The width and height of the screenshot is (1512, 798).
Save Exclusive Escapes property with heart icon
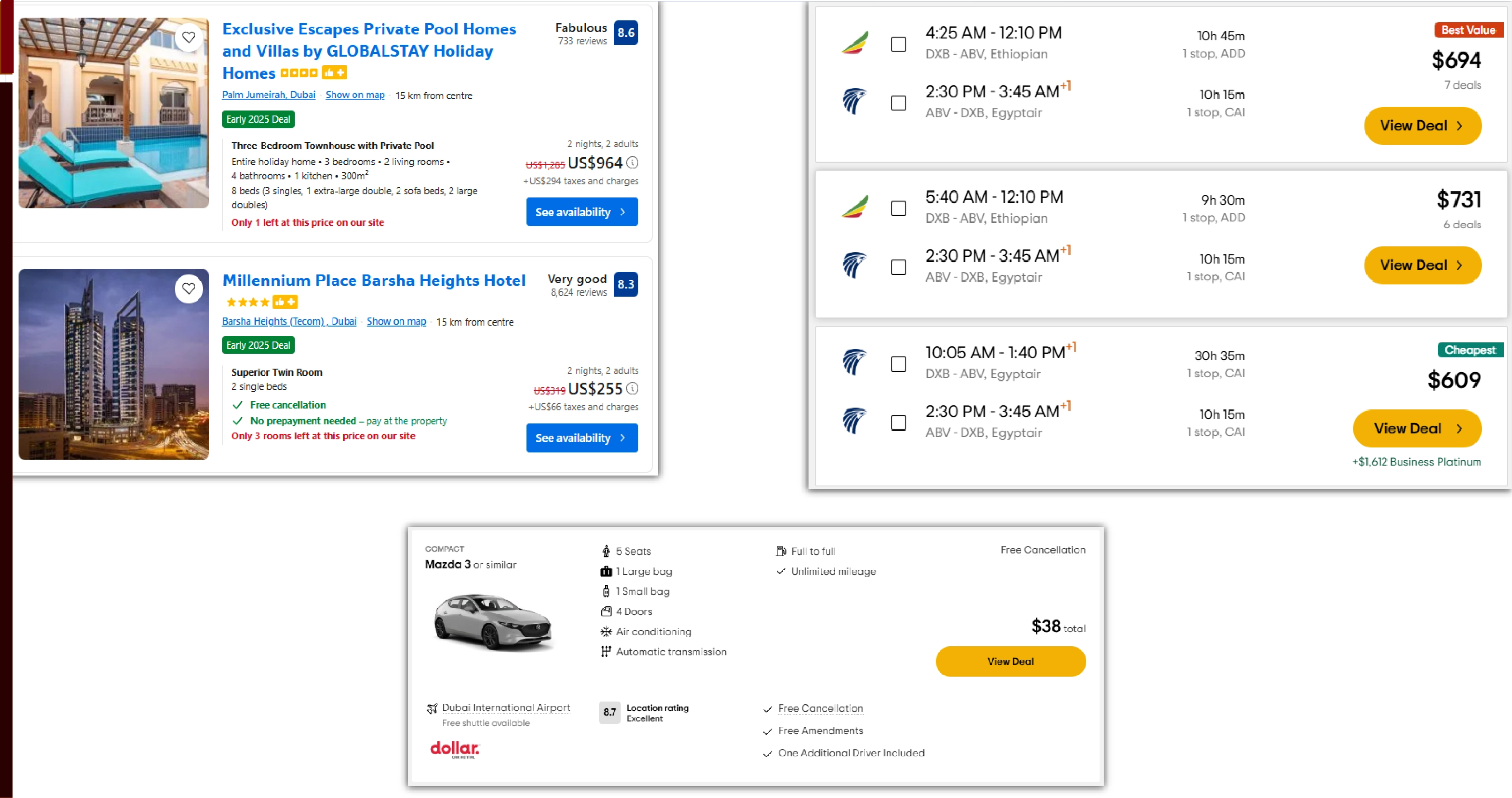coord(188,36)
